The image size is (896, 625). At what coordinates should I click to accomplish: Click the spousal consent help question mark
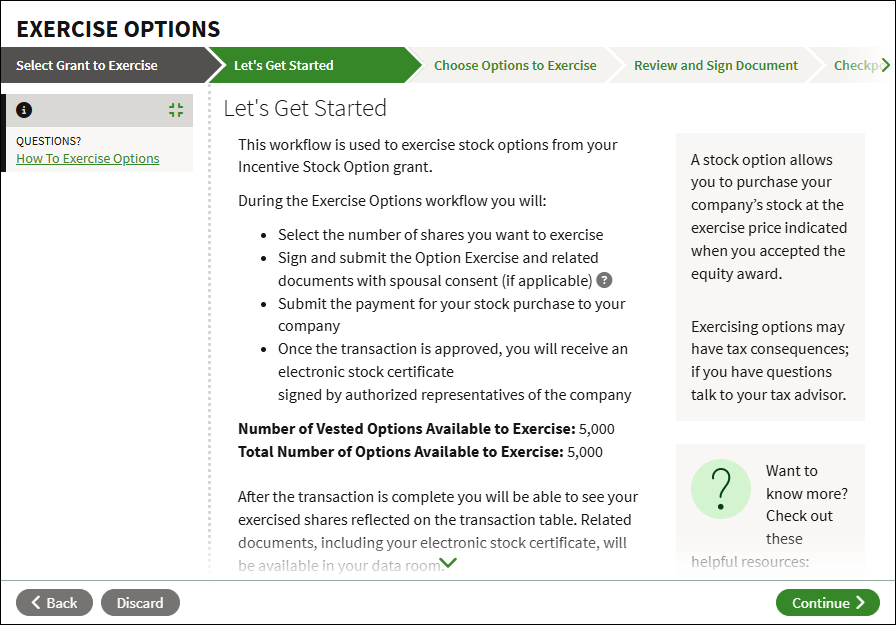[604, 281]
